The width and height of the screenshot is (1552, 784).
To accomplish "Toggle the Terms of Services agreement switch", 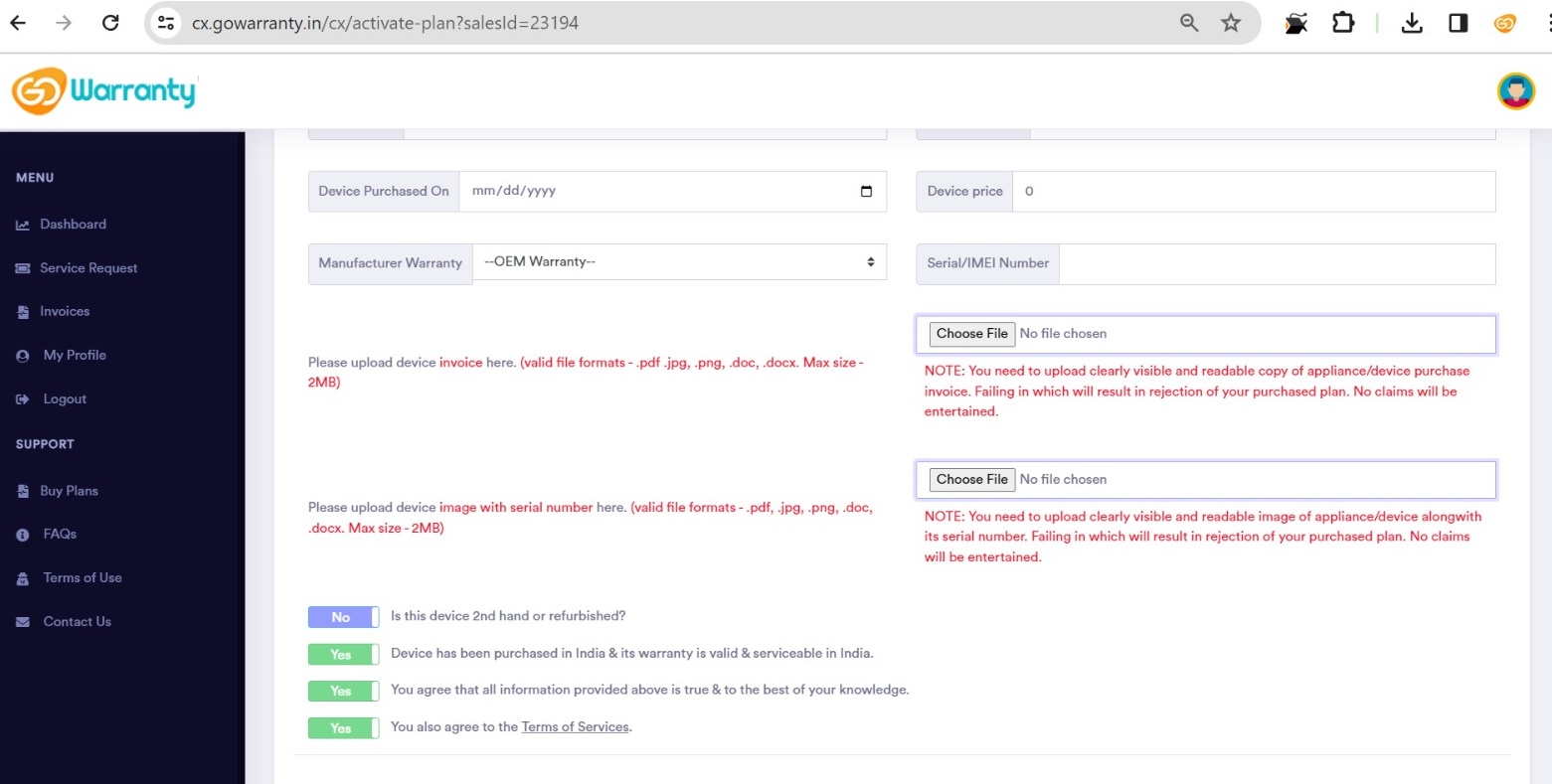I will point(343,728).
